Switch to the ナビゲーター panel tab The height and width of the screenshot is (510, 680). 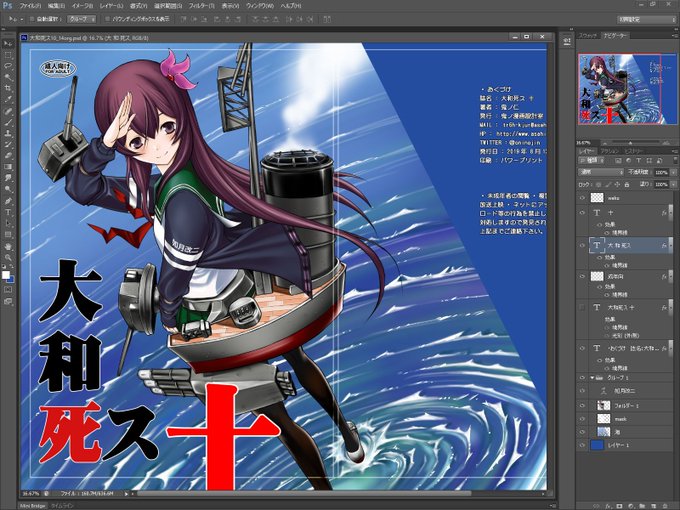615,36
